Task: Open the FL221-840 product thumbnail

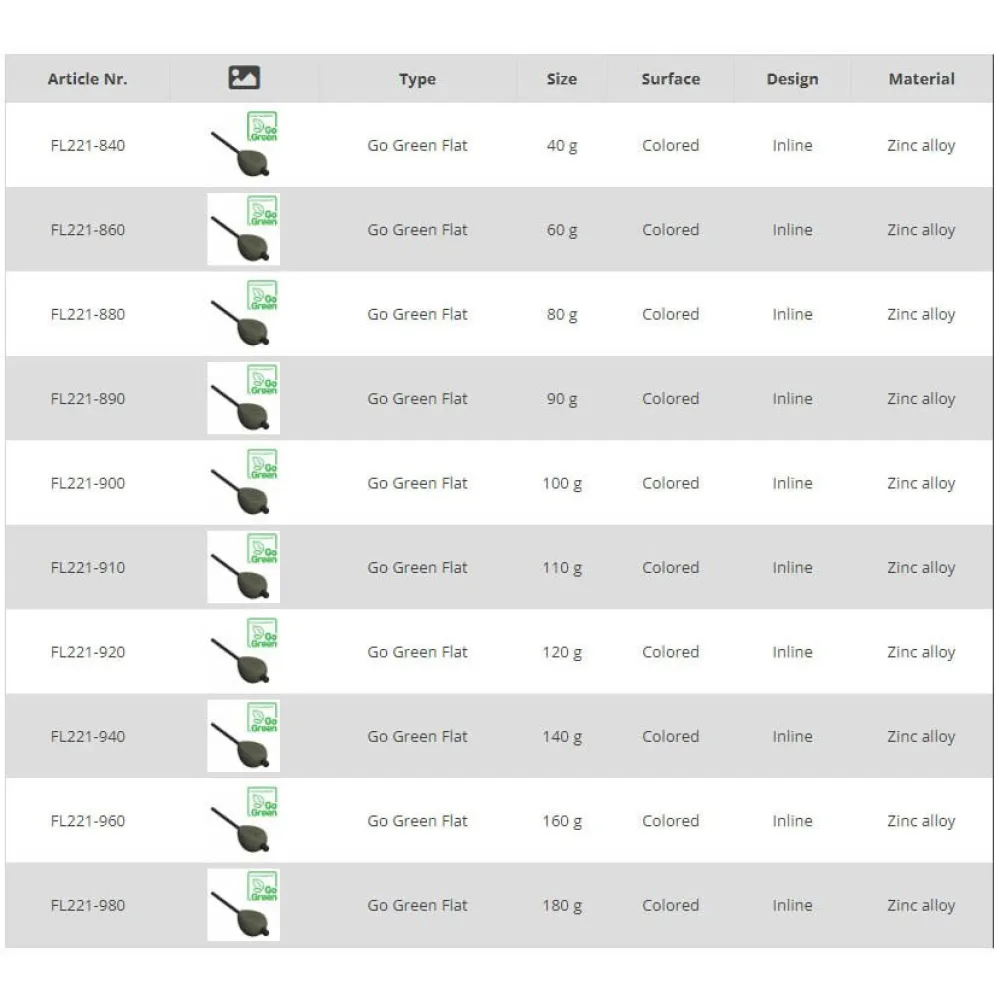Action: tap(243, 146)
